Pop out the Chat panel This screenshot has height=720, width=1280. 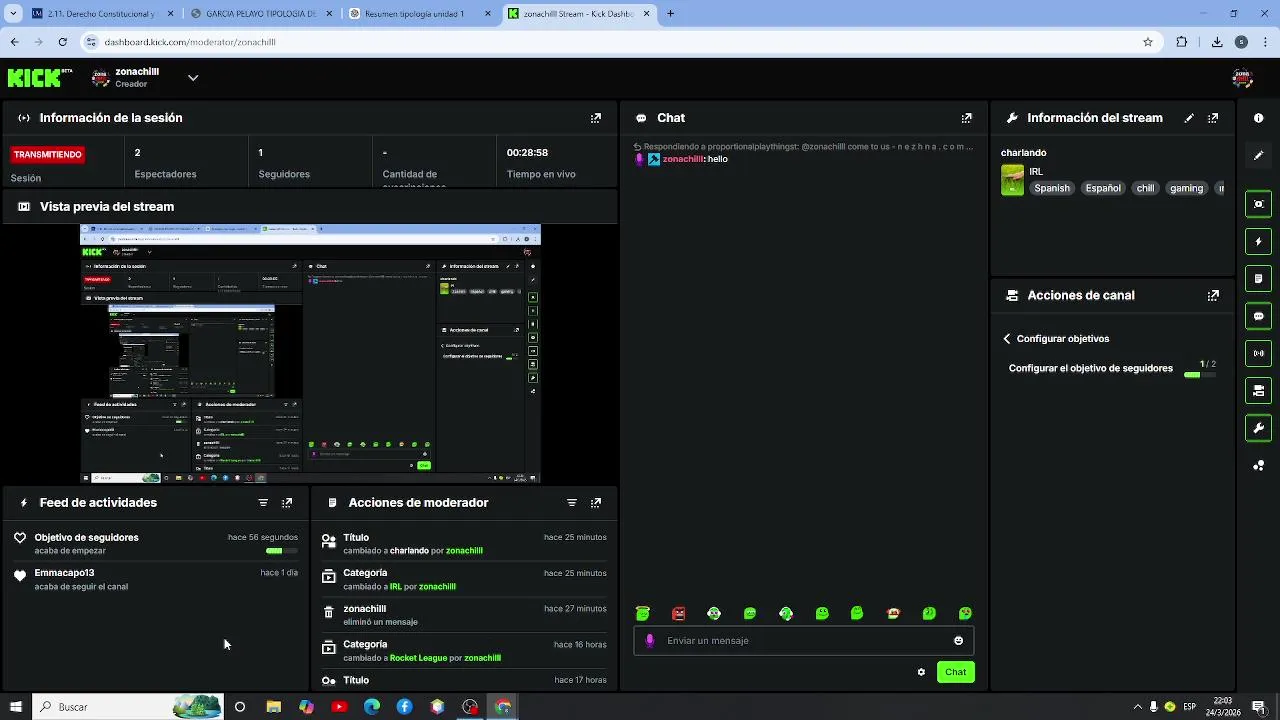tap(966, 118)
